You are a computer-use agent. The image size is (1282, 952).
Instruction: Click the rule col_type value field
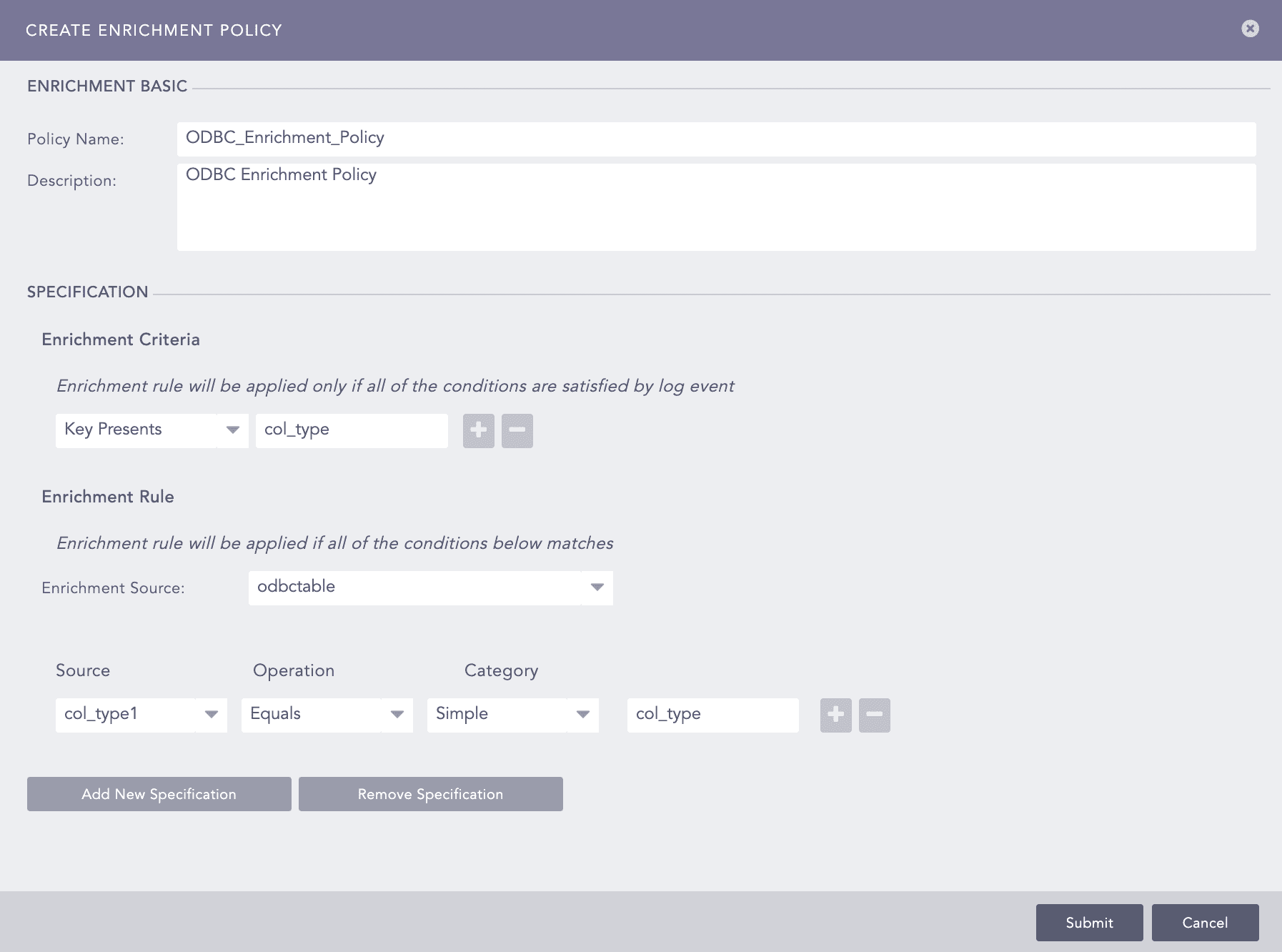(712, 715)
